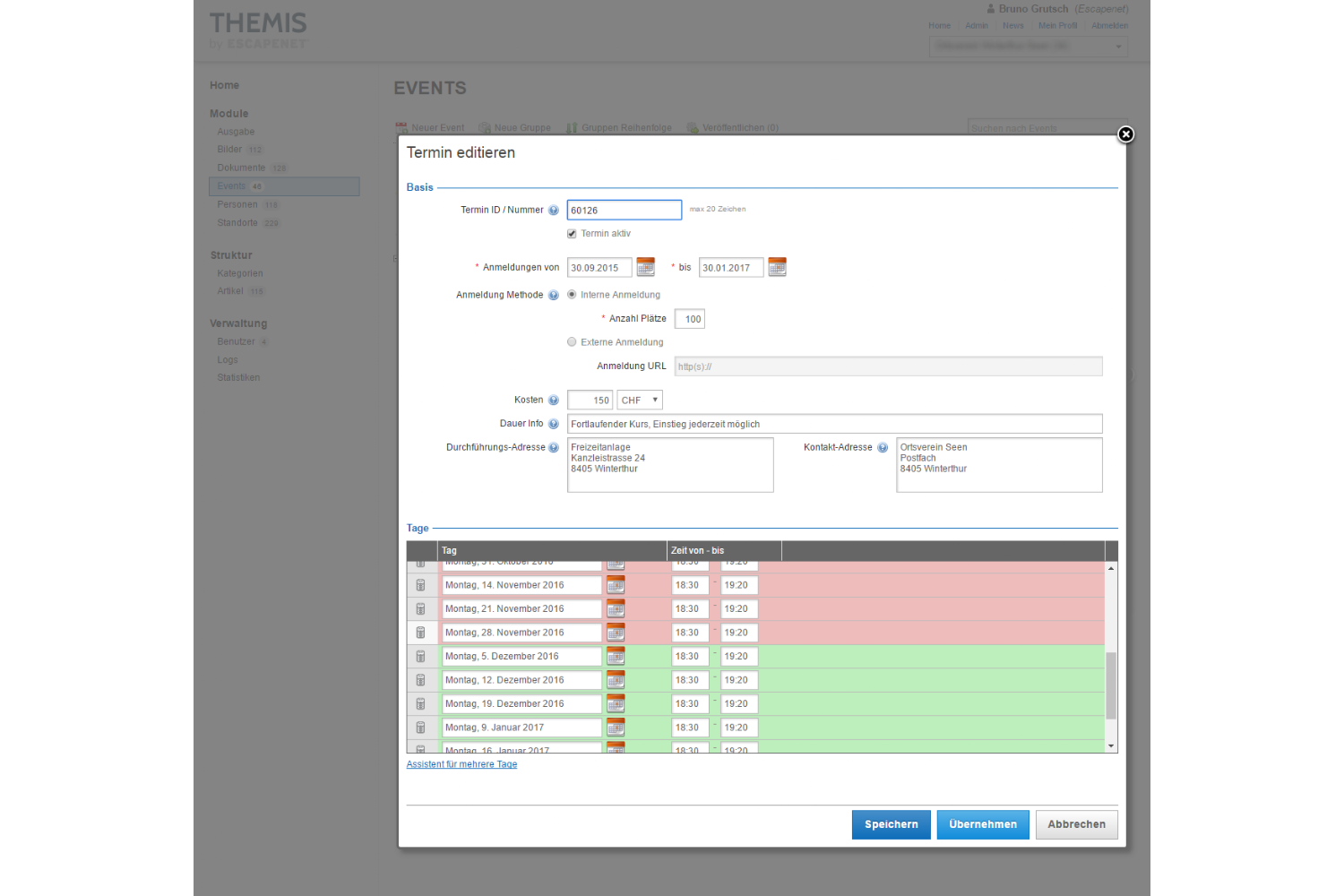This screenshot has width=1344, height=896.
Task: Open calendar picker for bis date
Action: tap(777, 267)
